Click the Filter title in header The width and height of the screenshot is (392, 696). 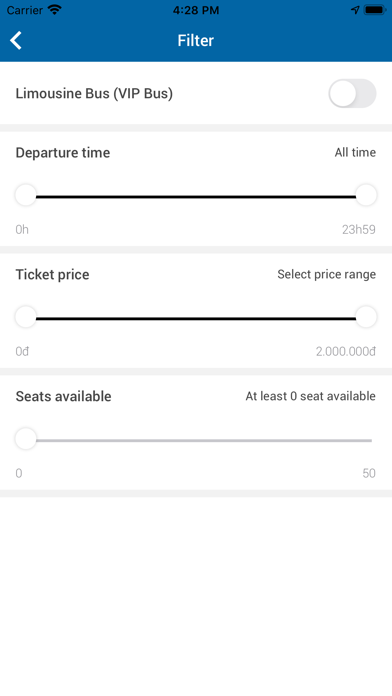[196, 40]
